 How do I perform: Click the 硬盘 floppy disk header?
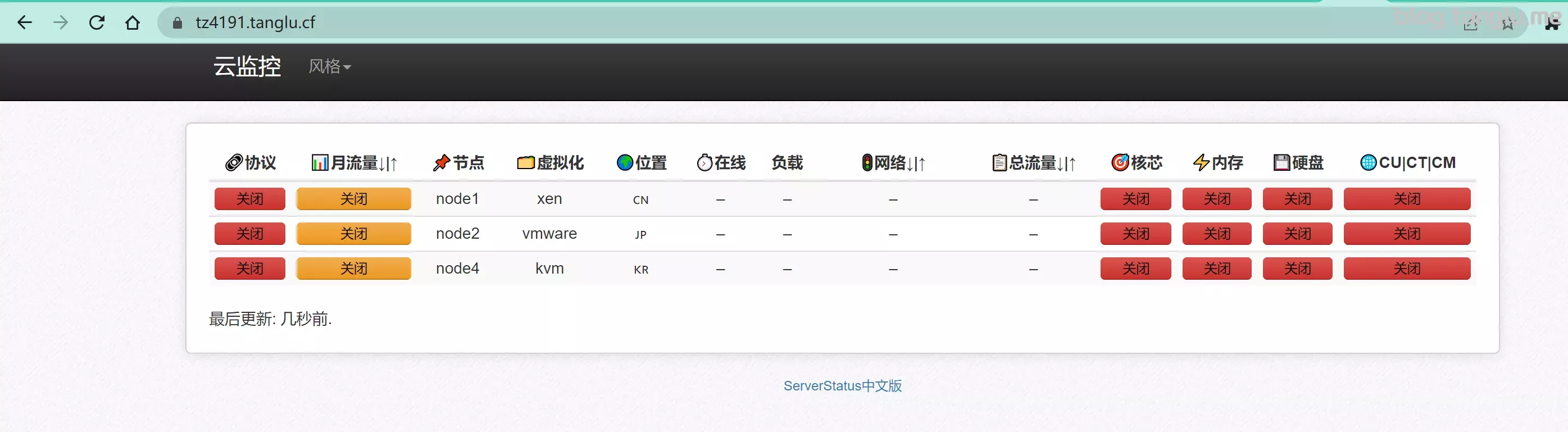click(1298, 162)
